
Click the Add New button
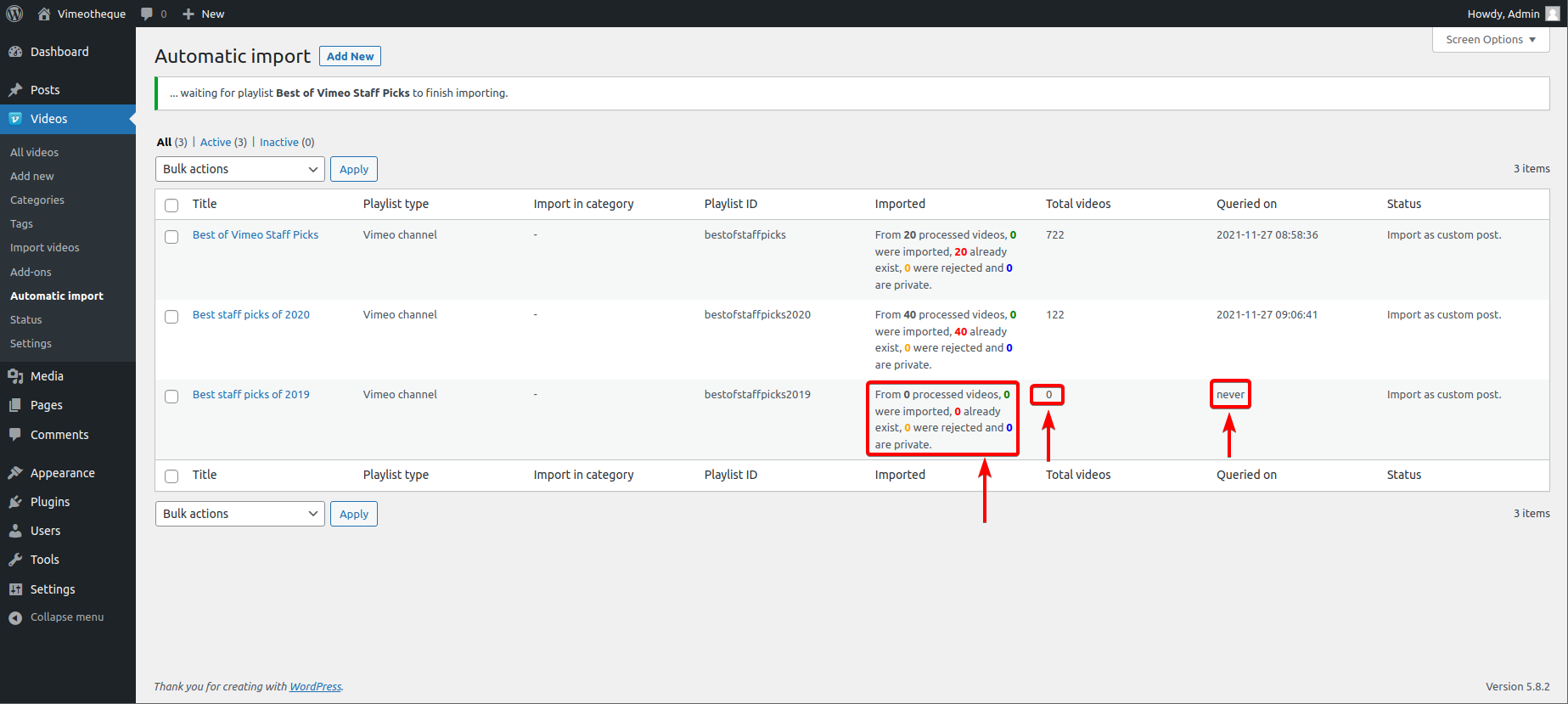[350, 56]
